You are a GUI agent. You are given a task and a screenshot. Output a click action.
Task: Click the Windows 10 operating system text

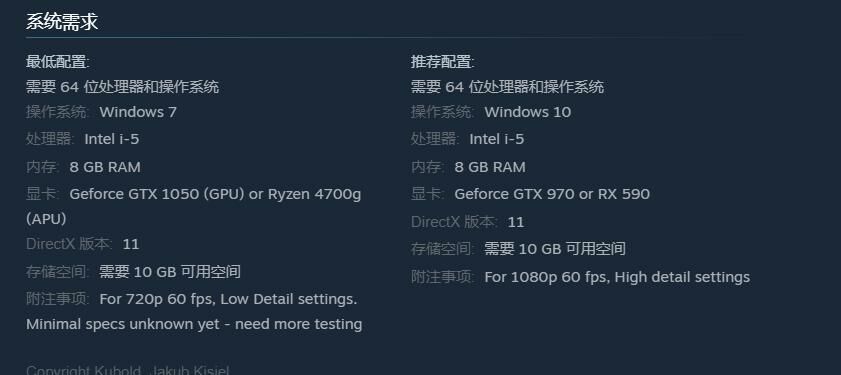tap(527, 112)
